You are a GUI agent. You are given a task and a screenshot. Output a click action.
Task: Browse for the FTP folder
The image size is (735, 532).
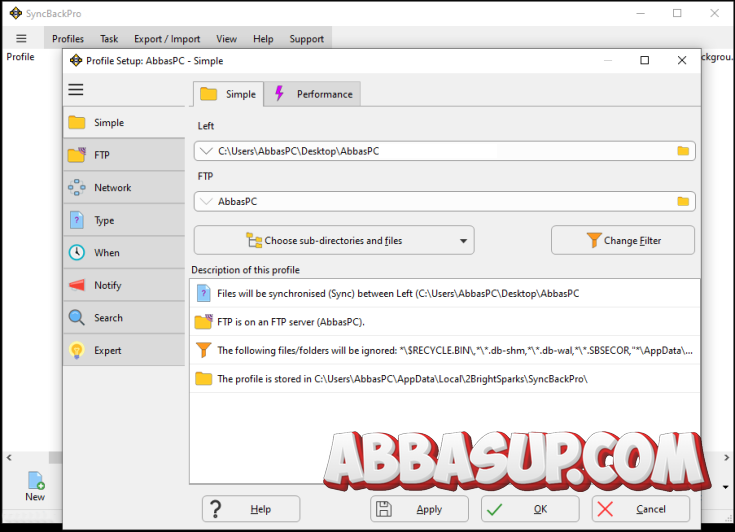(683, 201)
